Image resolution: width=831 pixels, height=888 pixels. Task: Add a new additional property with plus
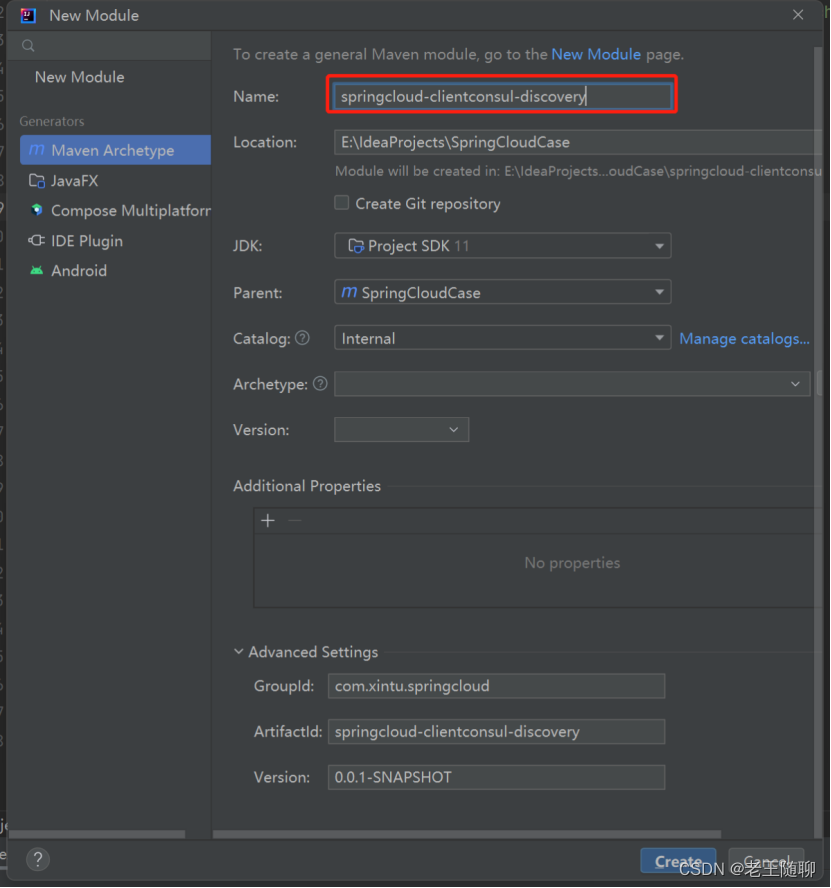(x=268, y=520)
